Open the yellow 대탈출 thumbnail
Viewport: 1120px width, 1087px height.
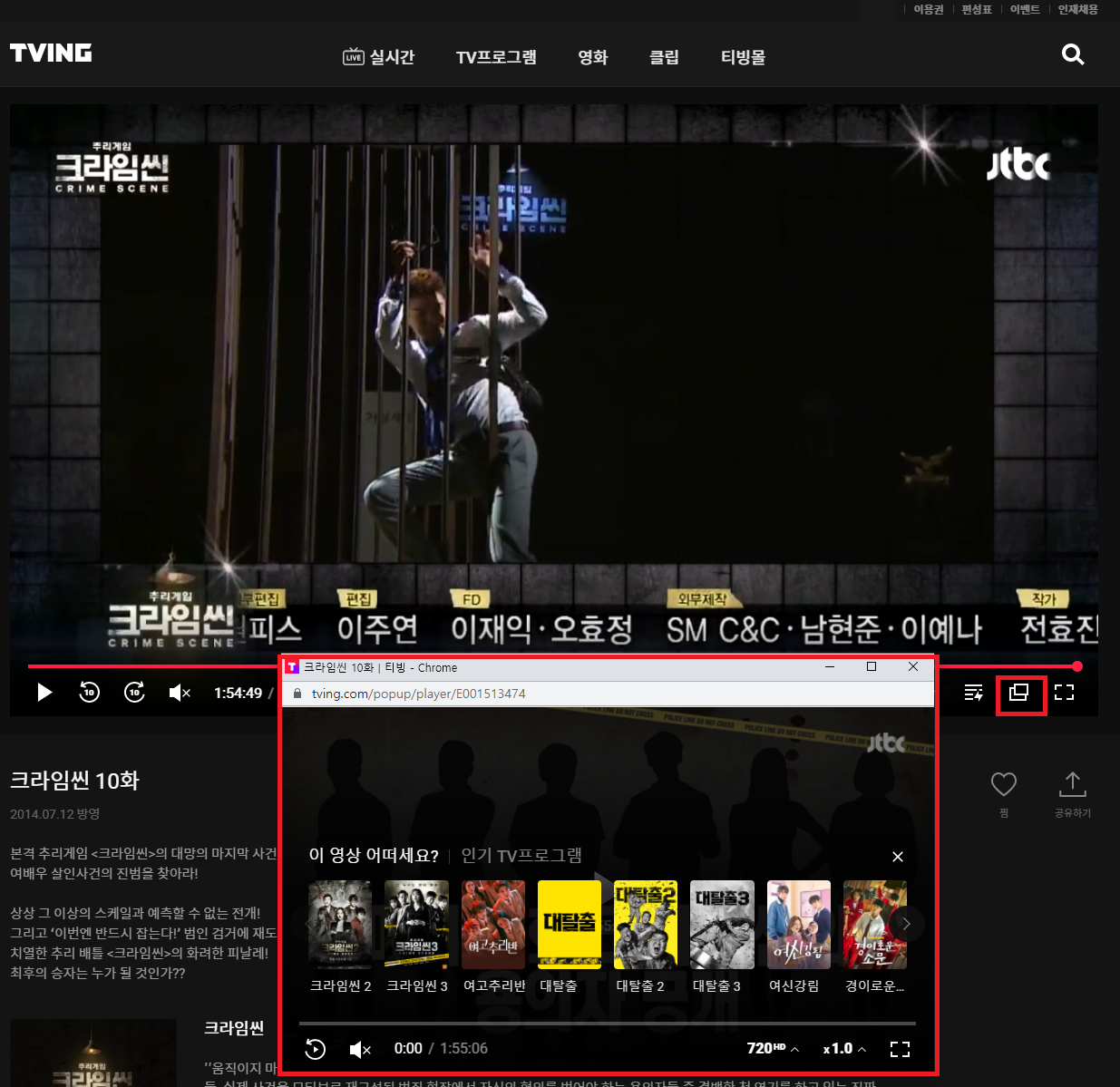[570, 925]
